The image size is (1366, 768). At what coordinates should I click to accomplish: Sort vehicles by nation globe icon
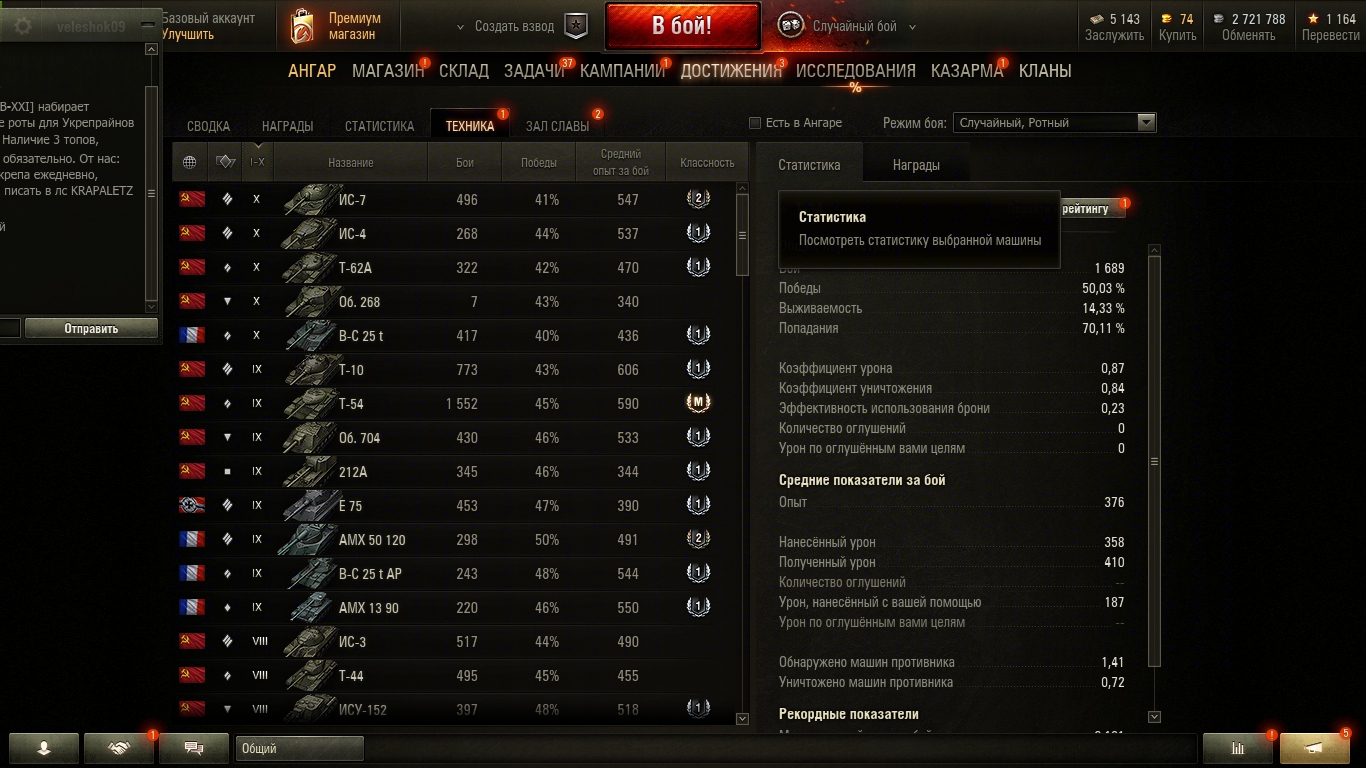[190, 162]
